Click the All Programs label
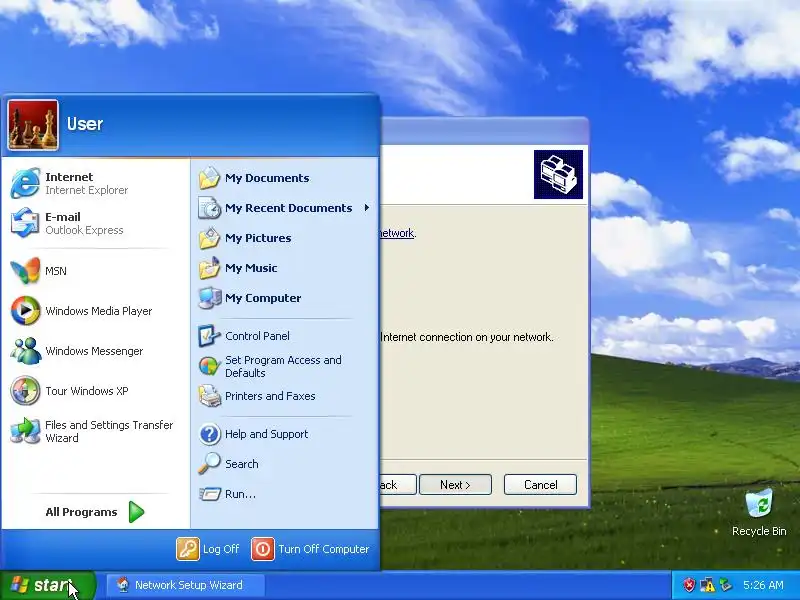Viewport: 800px width, 600px height. pos(81,512)
